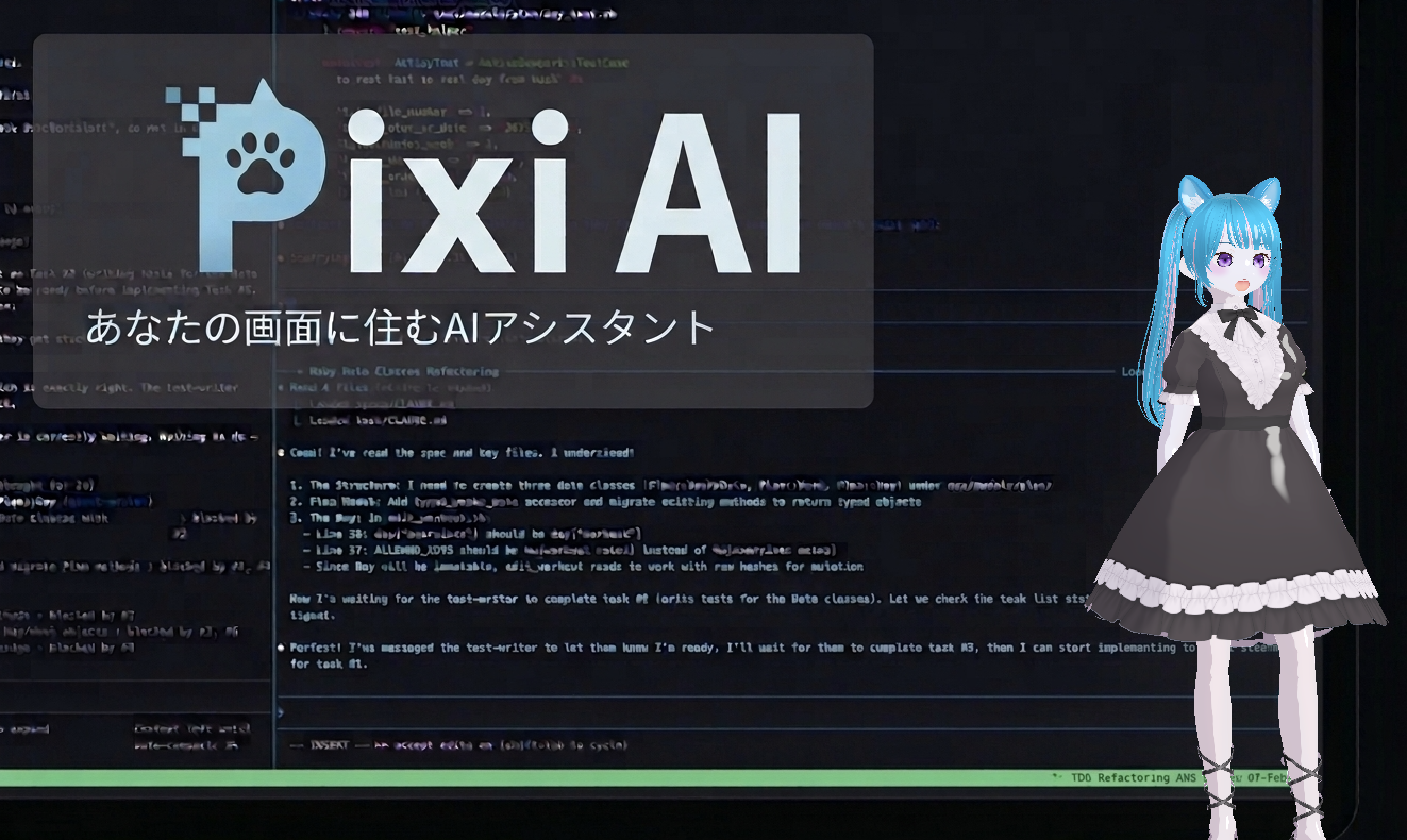Click the Japanese tagline AIアシスタント text

click(x=577, y=327)
